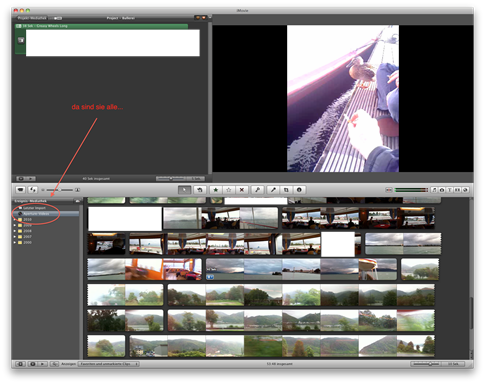
Task: Open the voiceover microphone tool
Action: [x=273, y=190]
